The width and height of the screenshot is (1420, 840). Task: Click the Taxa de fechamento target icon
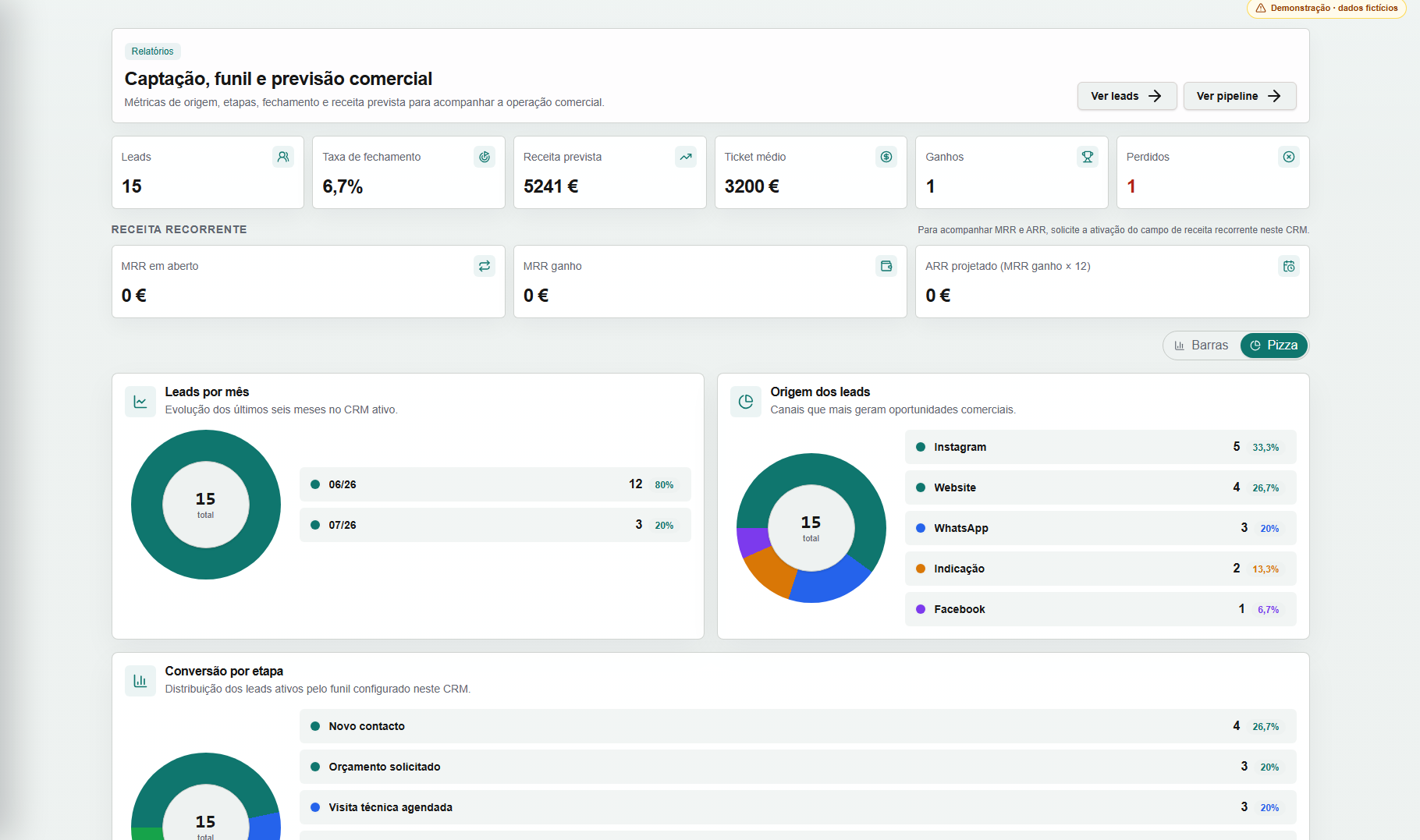[x=485, y=157]
